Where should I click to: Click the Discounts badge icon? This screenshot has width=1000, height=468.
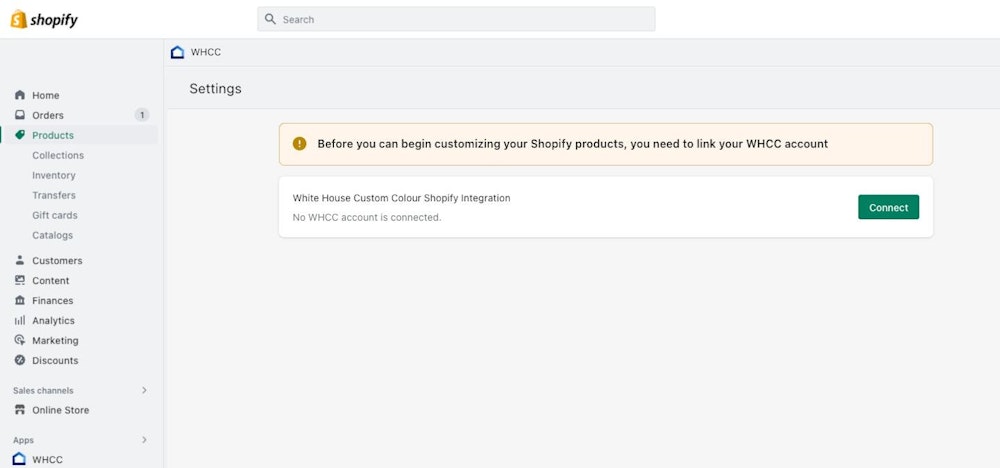[20, 360]
